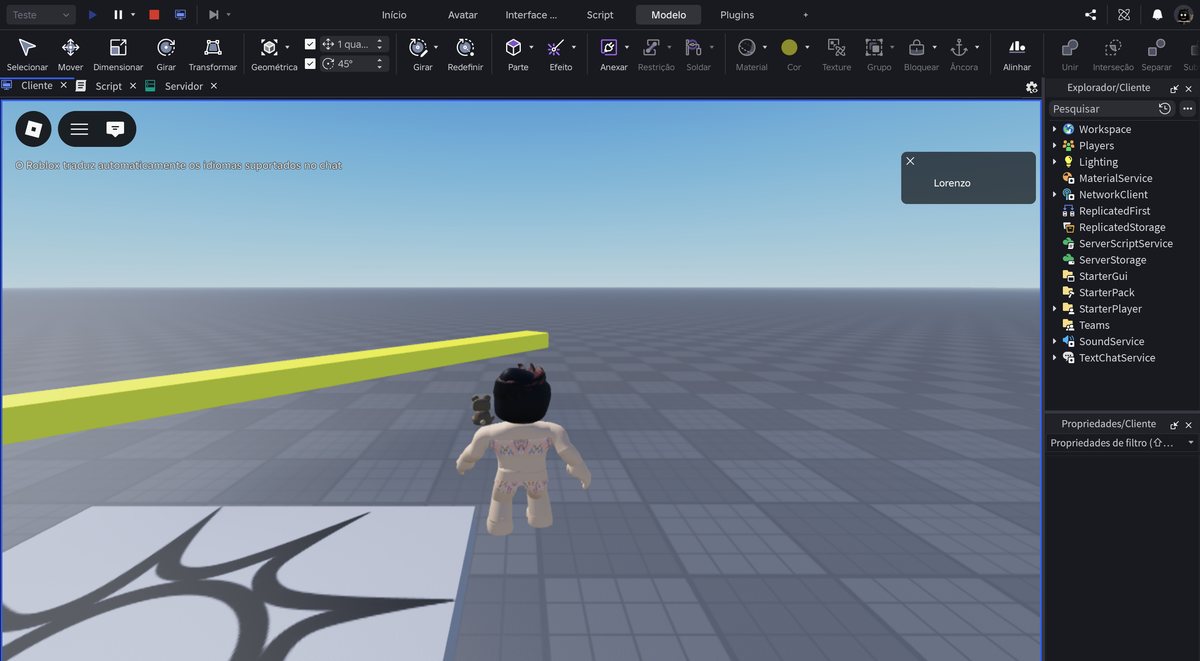Open the Plugins tab

click(737, 15)
